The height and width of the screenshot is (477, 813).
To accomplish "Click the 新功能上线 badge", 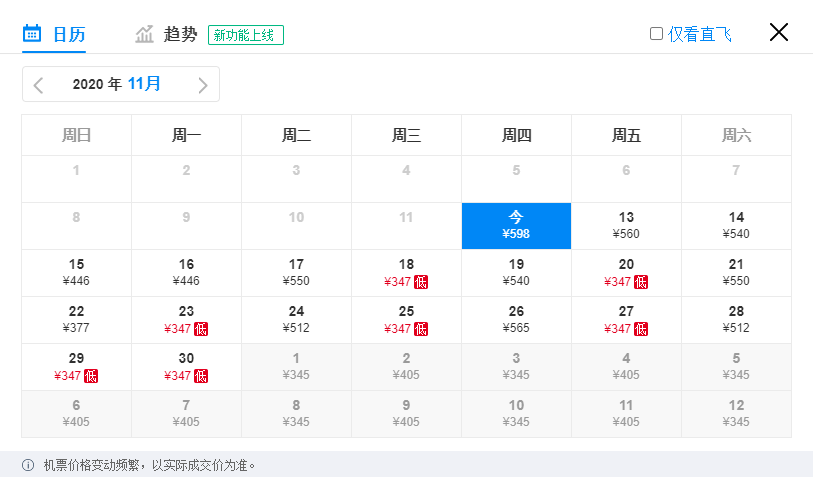I will pos(246,35).
